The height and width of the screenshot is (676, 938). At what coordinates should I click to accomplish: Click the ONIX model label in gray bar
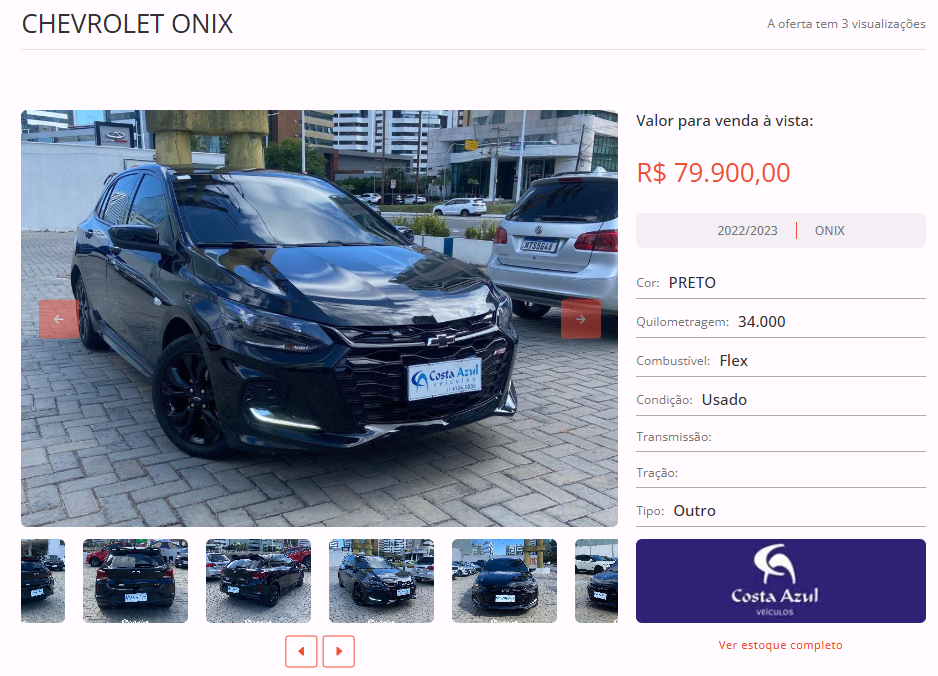point(829,230)
